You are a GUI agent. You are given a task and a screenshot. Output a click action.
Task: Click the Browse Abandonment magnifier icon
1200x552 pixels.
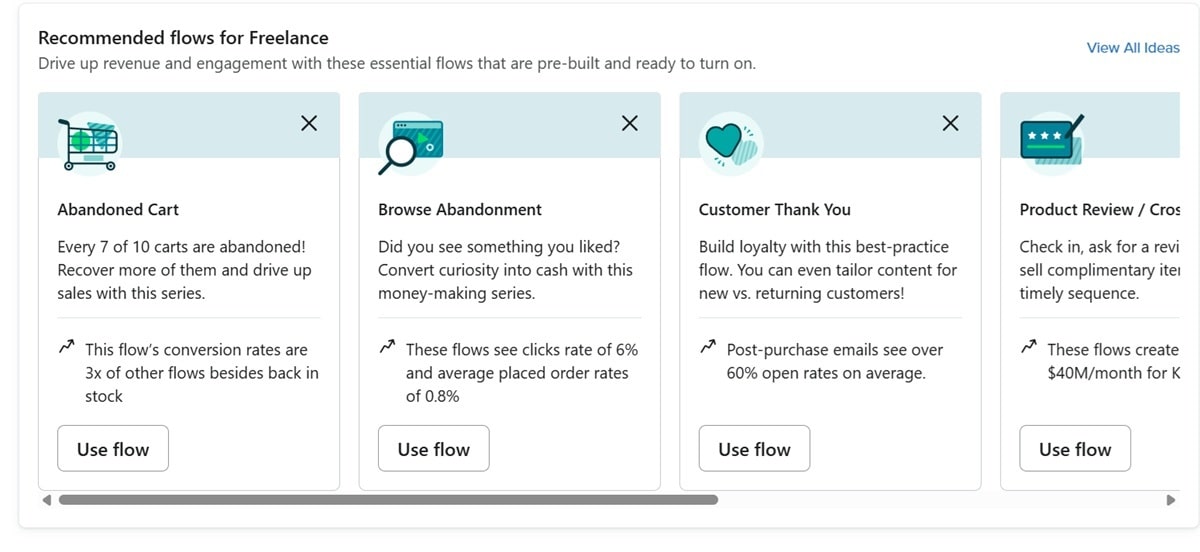tap(410, 144)
